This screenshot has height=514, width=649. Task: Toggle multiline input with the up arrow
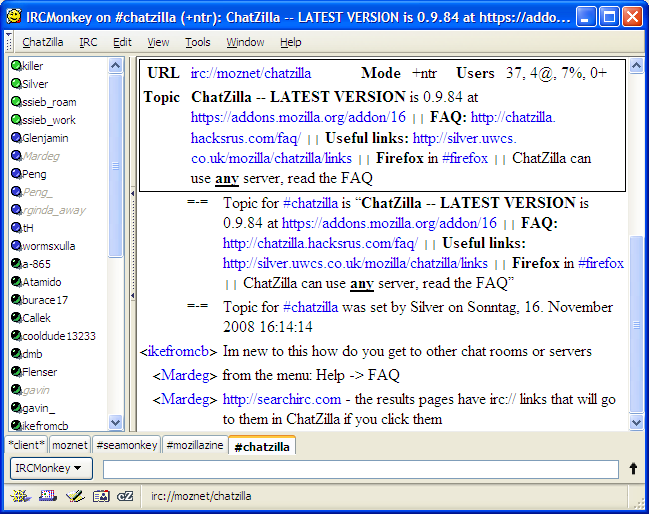pyautogui.click(x=633, y=468)
